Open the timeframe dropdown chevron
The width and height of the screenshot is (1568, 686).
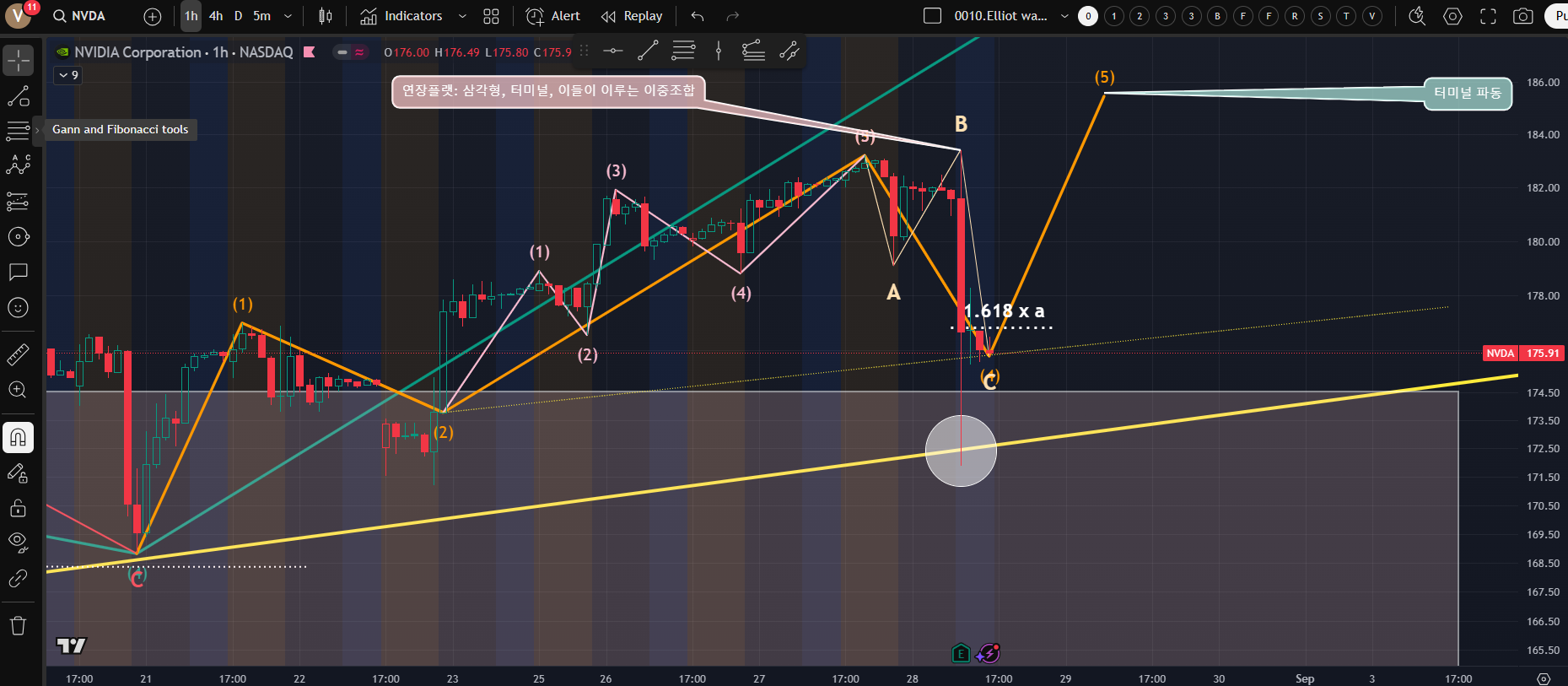click(x=288, y=16)
